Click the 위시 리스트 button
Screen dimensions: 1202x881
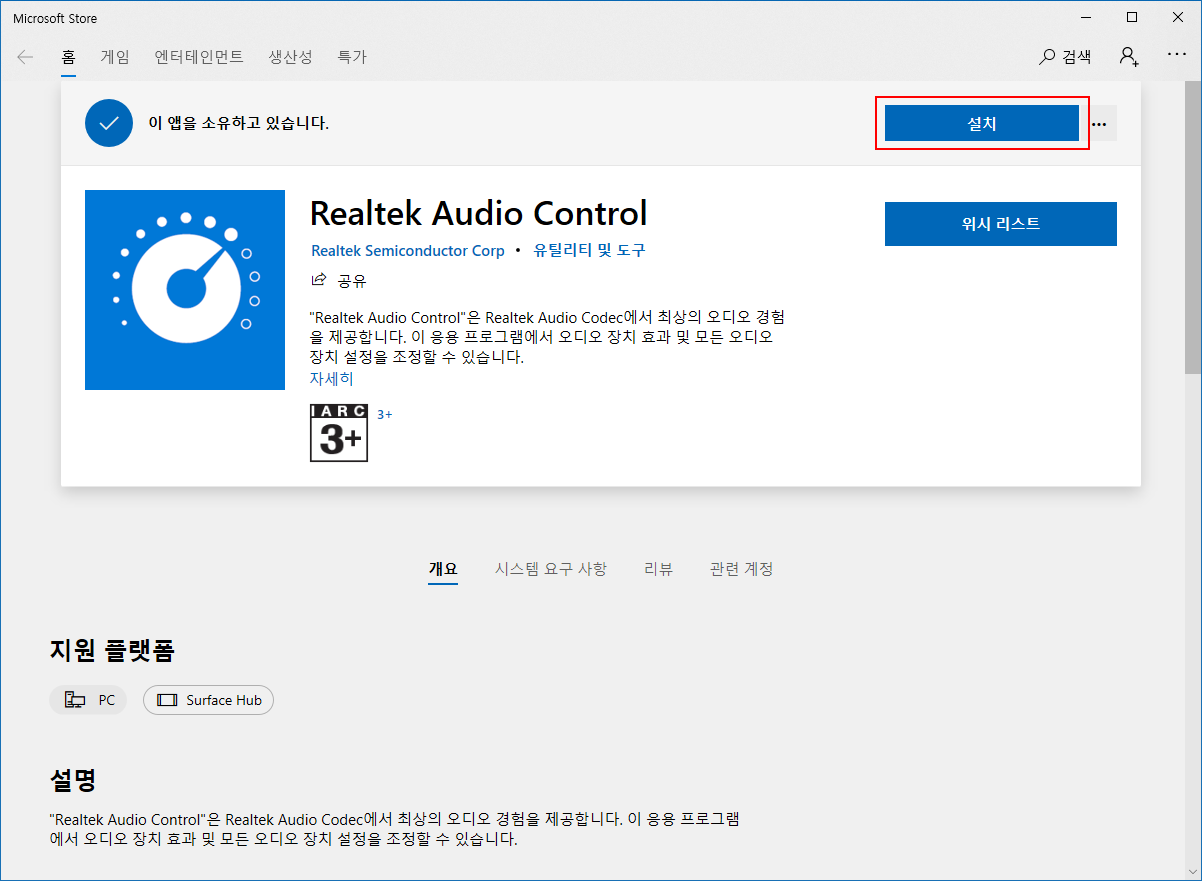(1001, 224)
